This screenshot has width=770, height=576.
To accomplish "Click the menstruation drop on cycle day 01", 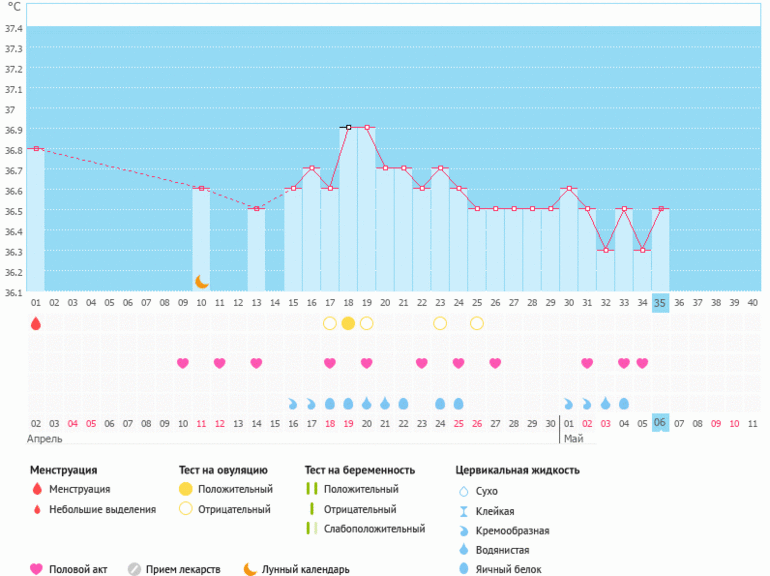I will click(x=36, y=323).
